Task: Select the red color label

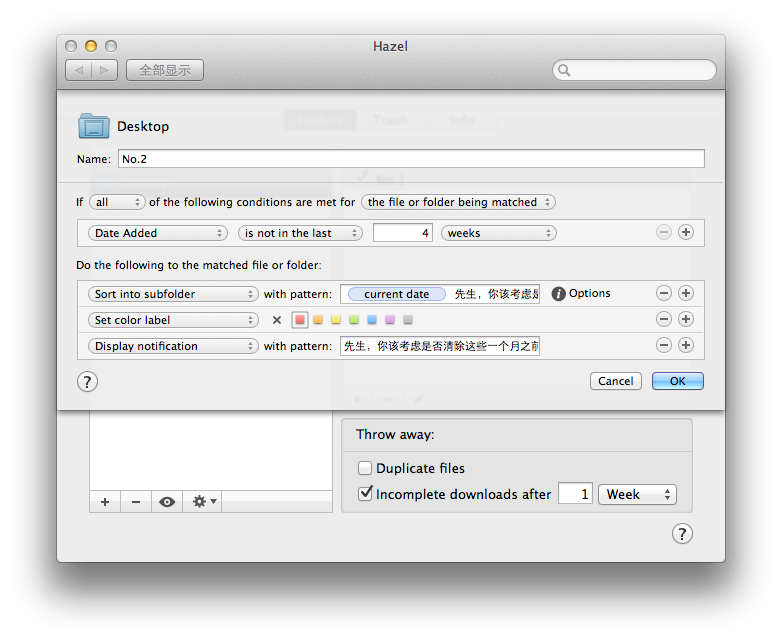Action: [x=300, y=320]
